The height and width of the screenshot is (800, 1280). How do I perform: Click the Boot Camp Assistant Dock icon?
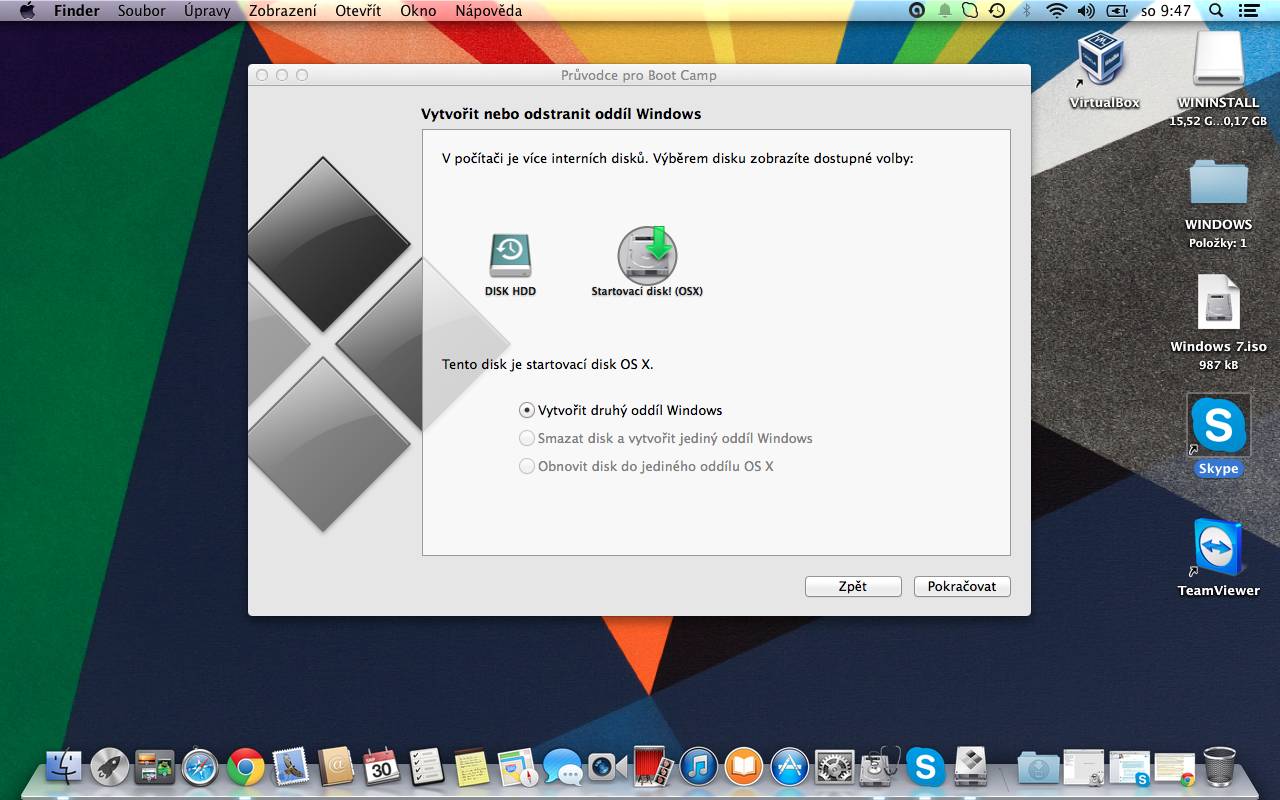tap(971, 767)
